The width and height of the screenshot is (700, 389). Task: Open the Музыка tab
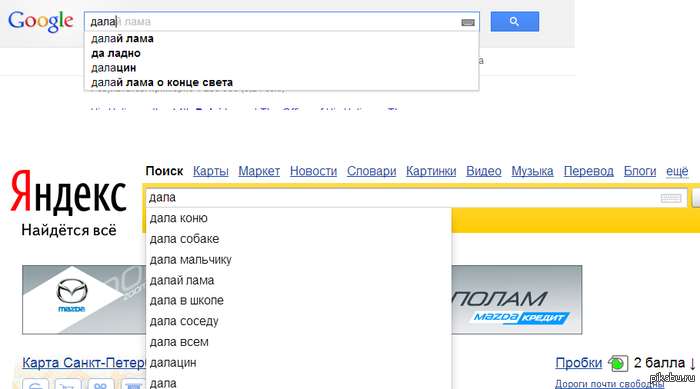(x=533, y=171)
